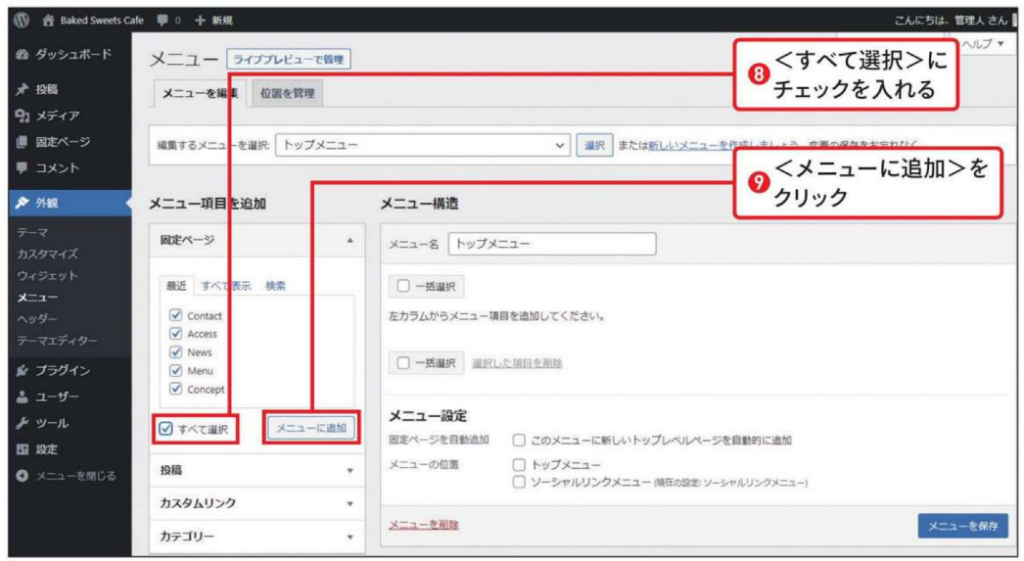Click the メニューを保存 button
The height and width of the screenshot is (561, 1024).
[962, 525]
